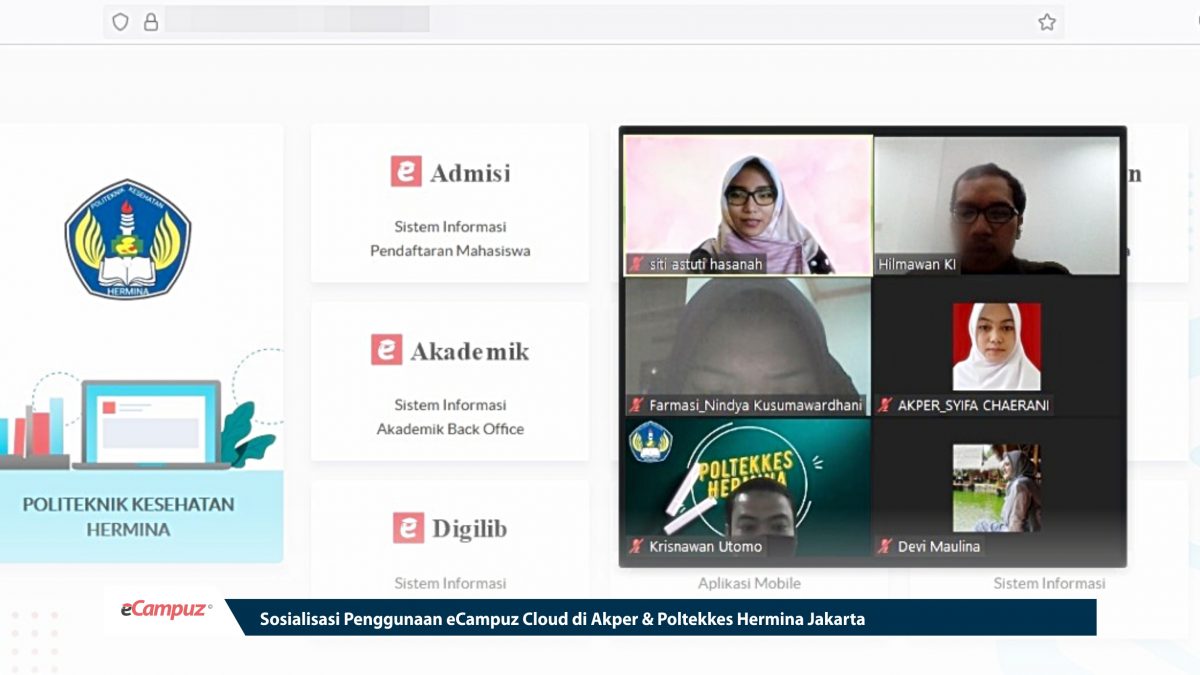Screen dimensions: 1200x675
Task: Click the laptop illustration on the left panel
Action: pos(152,425)
